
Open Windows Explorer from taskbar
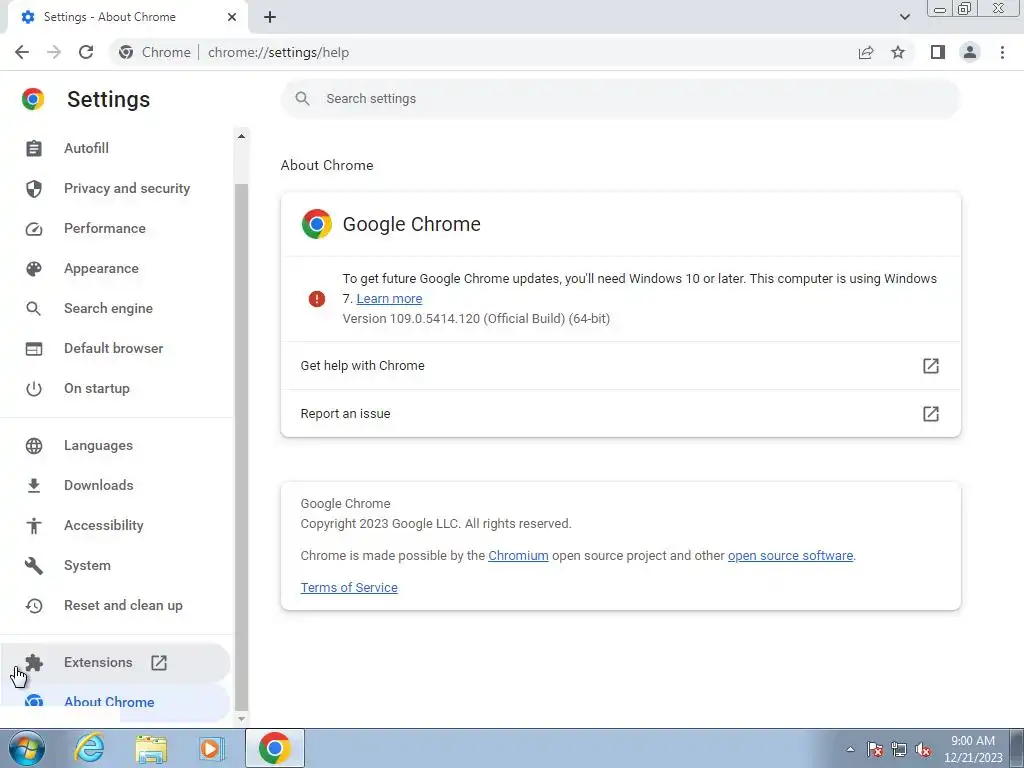click(x=151, y=748)
